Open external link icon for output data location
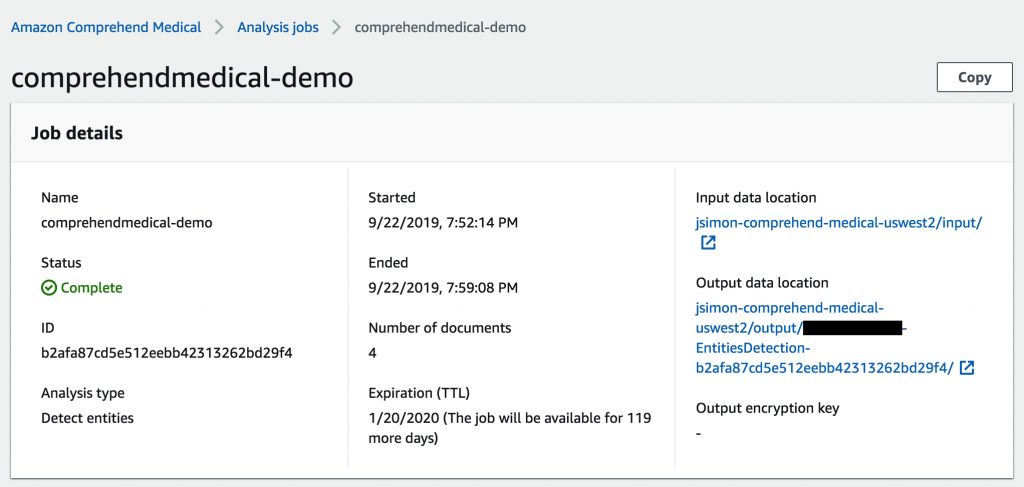The image size is (1024, 487). (x=967, y=368)
